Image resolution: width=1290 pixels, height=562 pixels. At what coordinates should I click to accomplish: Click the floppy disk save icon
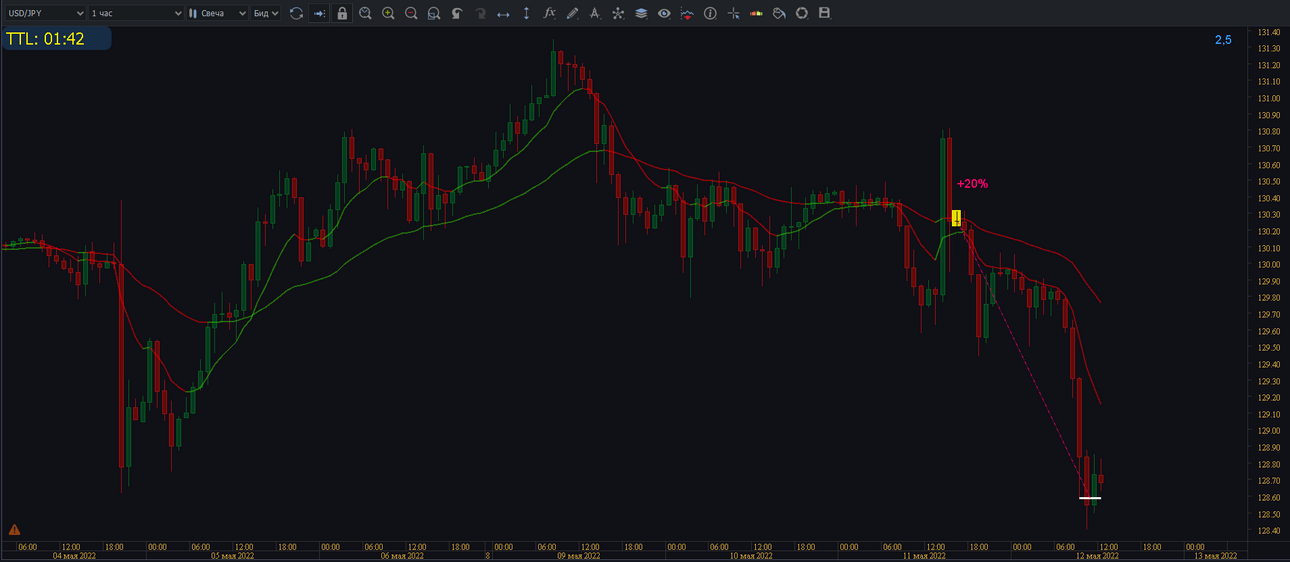[x=825, y=13]
